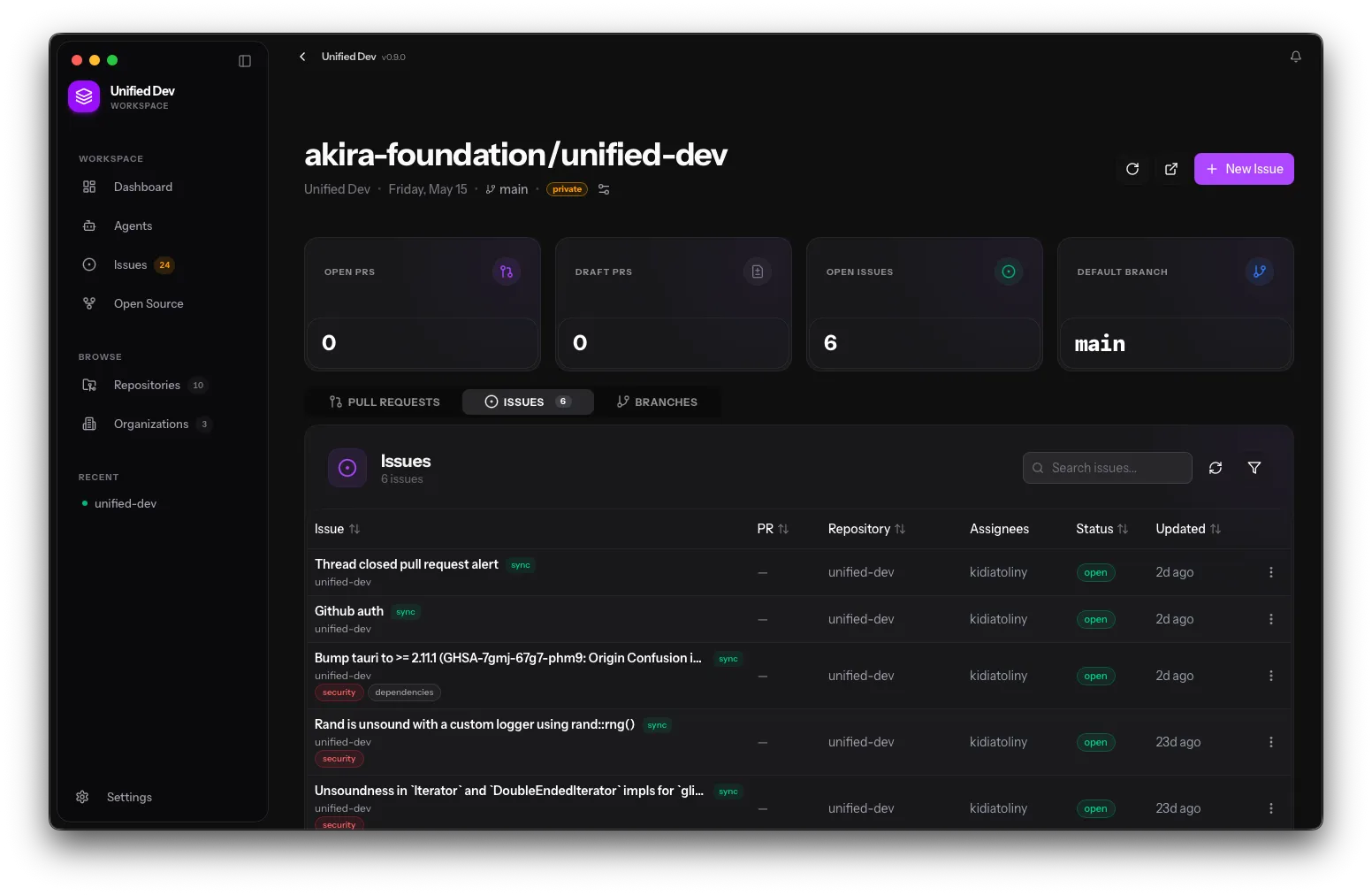
Task: Click the Draft PRs card icon
Action: click(x=758, y=272)
